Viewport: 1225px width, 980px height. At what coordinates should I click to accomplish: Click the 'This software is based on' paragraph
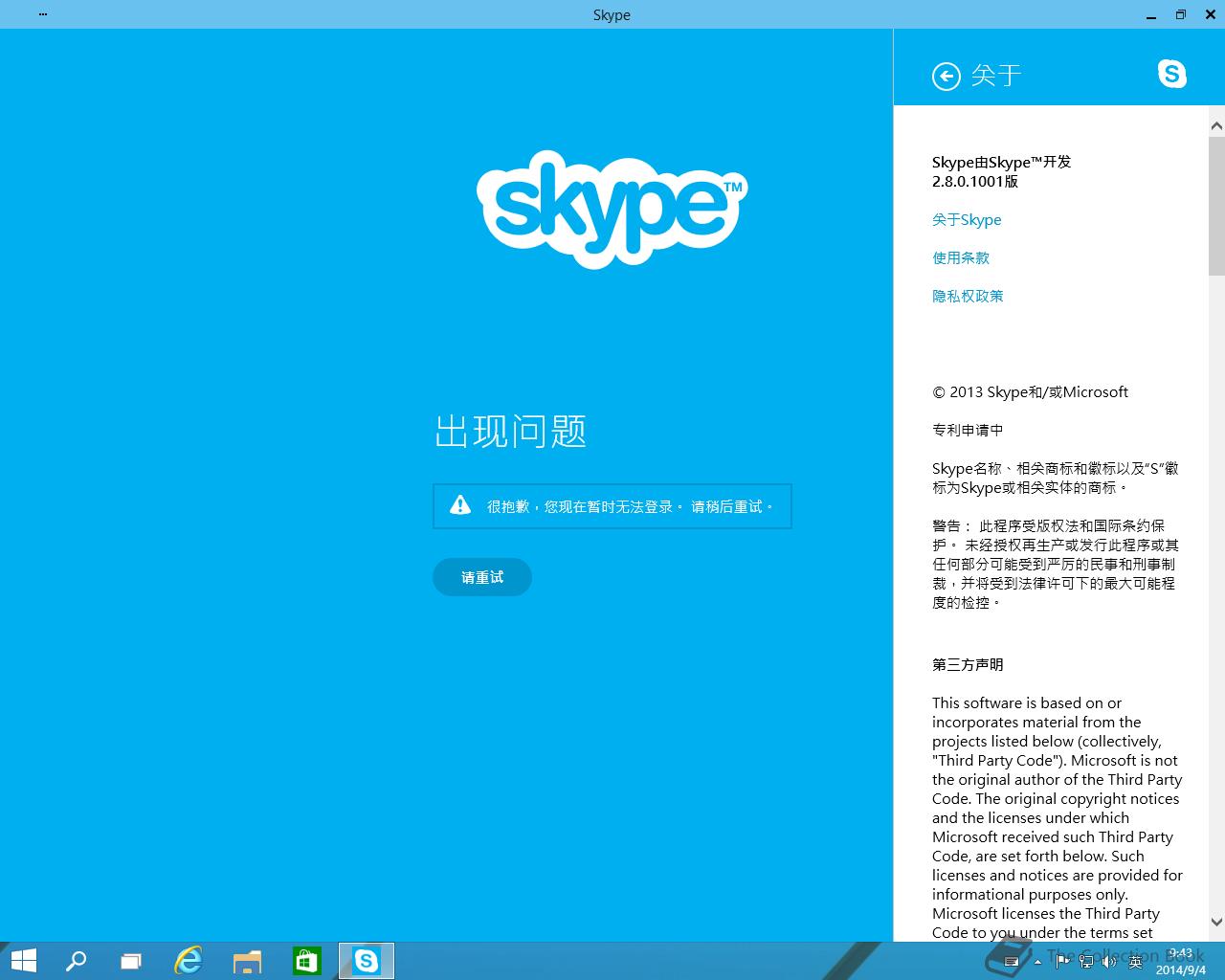click(1058, 817)
